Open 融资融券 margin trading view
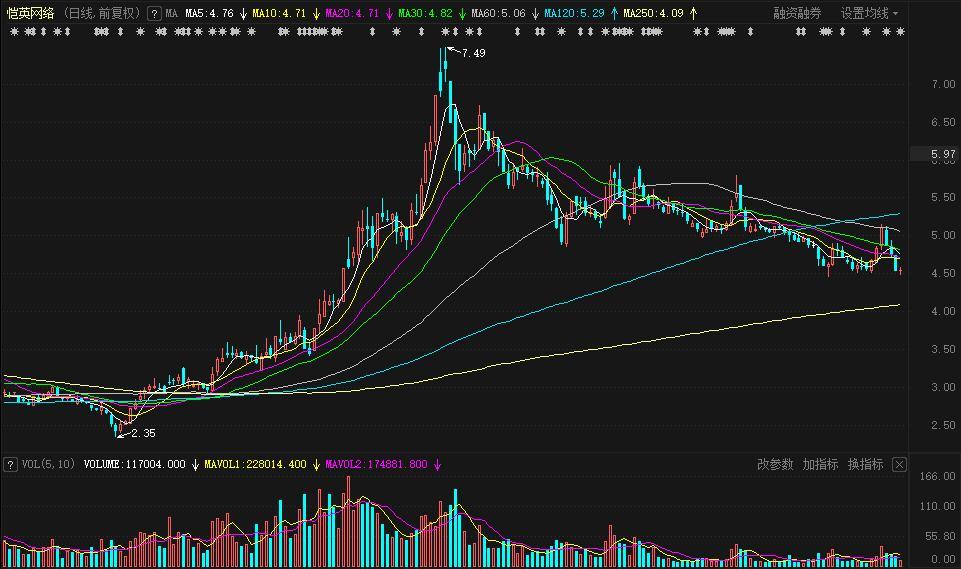The width and height of the screenshot is (961, 569). pos(797,13)
